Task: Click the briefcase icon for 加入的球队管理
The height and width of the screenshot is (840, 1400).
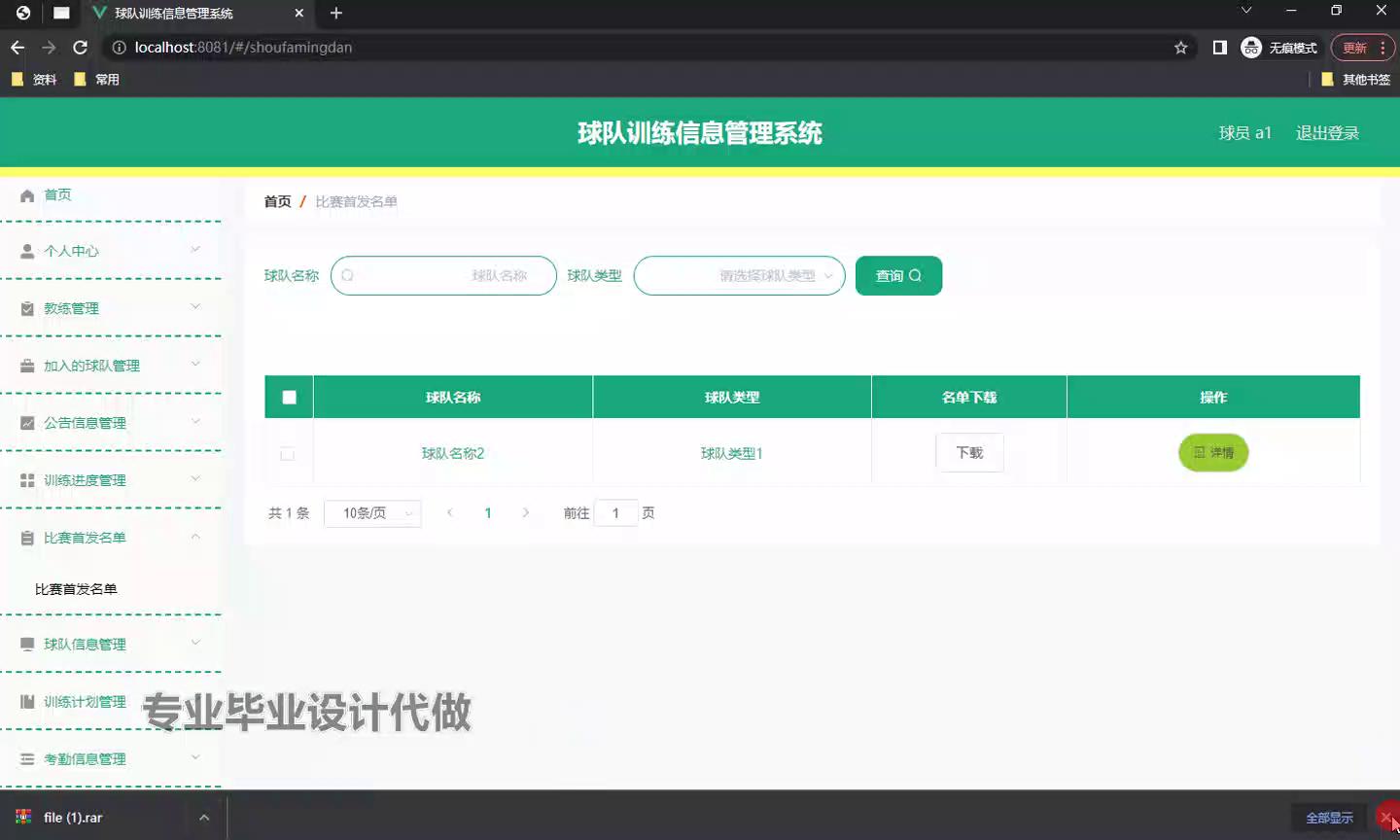Action: pyautogui.click(x=27, y=366)
